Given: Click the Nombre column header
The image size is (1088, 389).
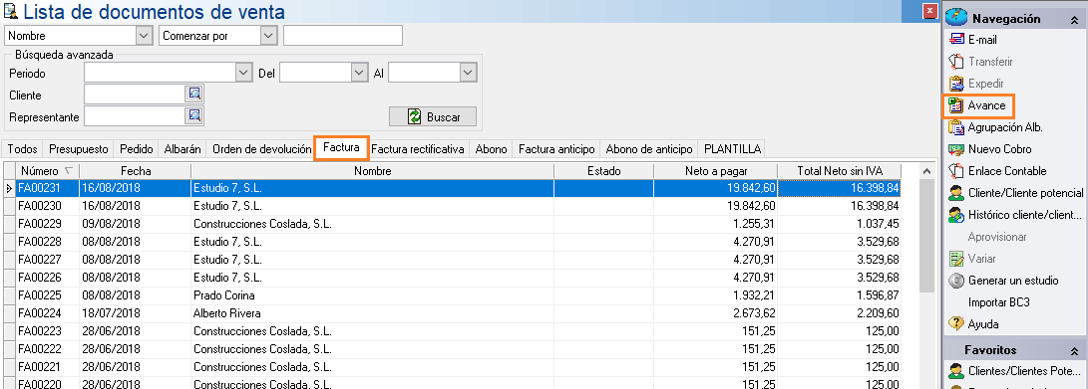Looking at the screenshot, I should click(x=372, y=171).
